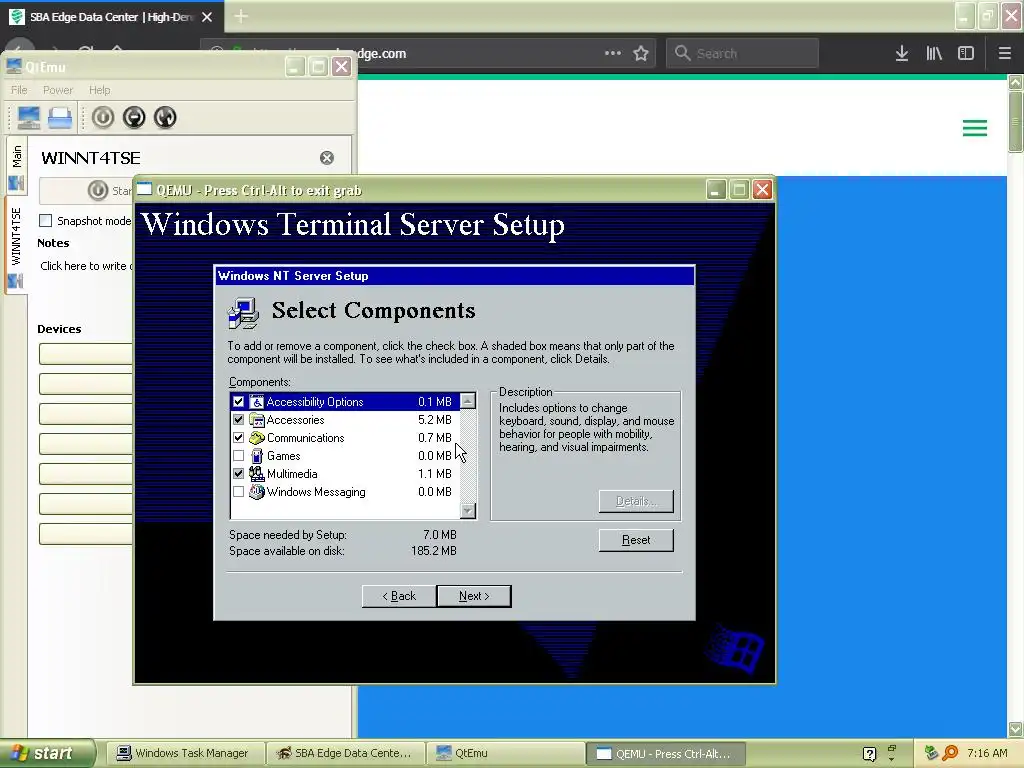Bookmark this page with star icon
Screen dimensions: 1024x768
click(641, 54)
